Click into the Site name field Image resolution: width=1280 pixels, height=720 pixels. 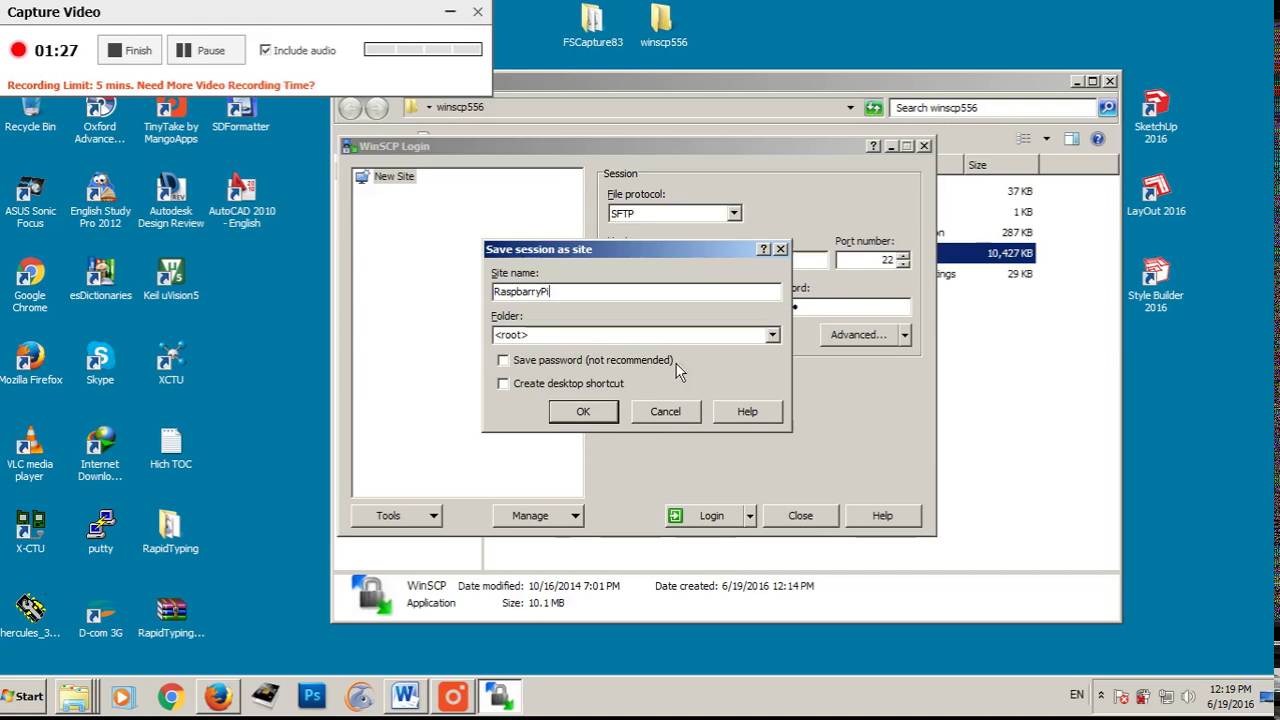tap(636, 291)
